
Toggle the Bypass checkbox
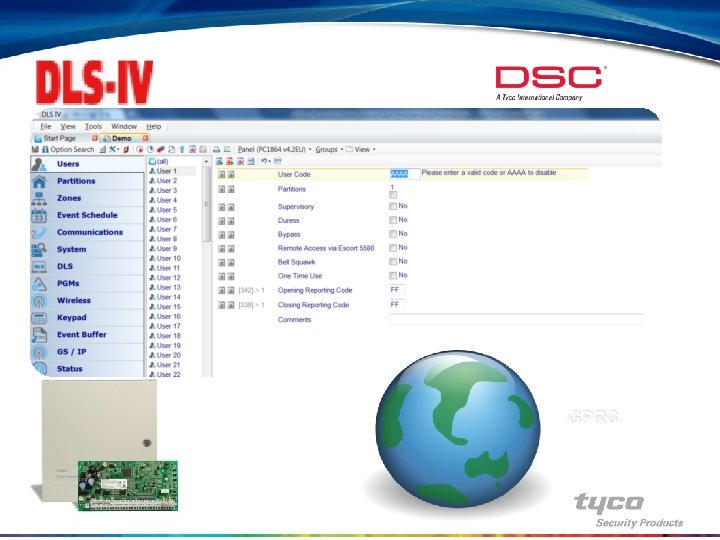point(393,234)
